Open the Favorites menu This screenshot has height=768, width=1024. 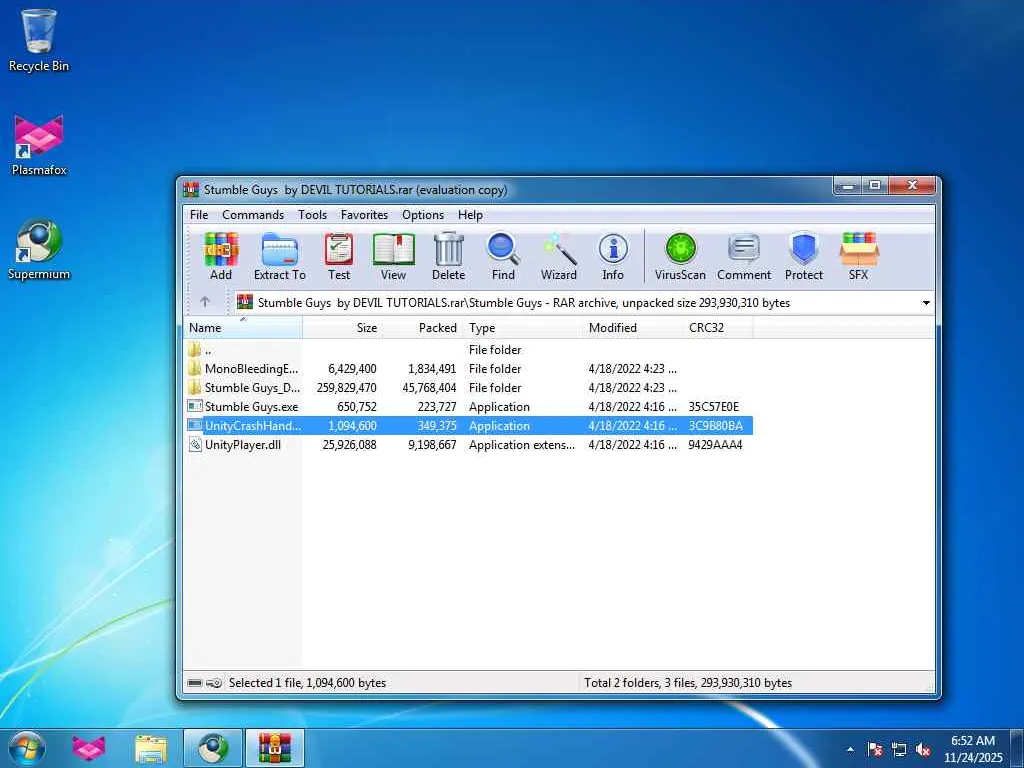[x=364, y=215]
